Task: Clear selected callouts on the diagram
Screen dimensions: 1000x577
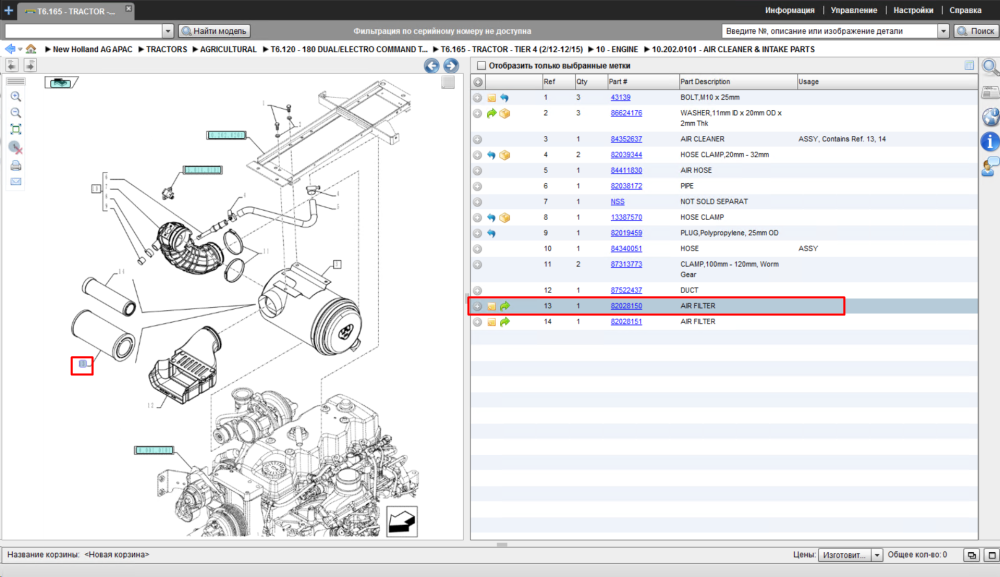Action: click(16, 147)
